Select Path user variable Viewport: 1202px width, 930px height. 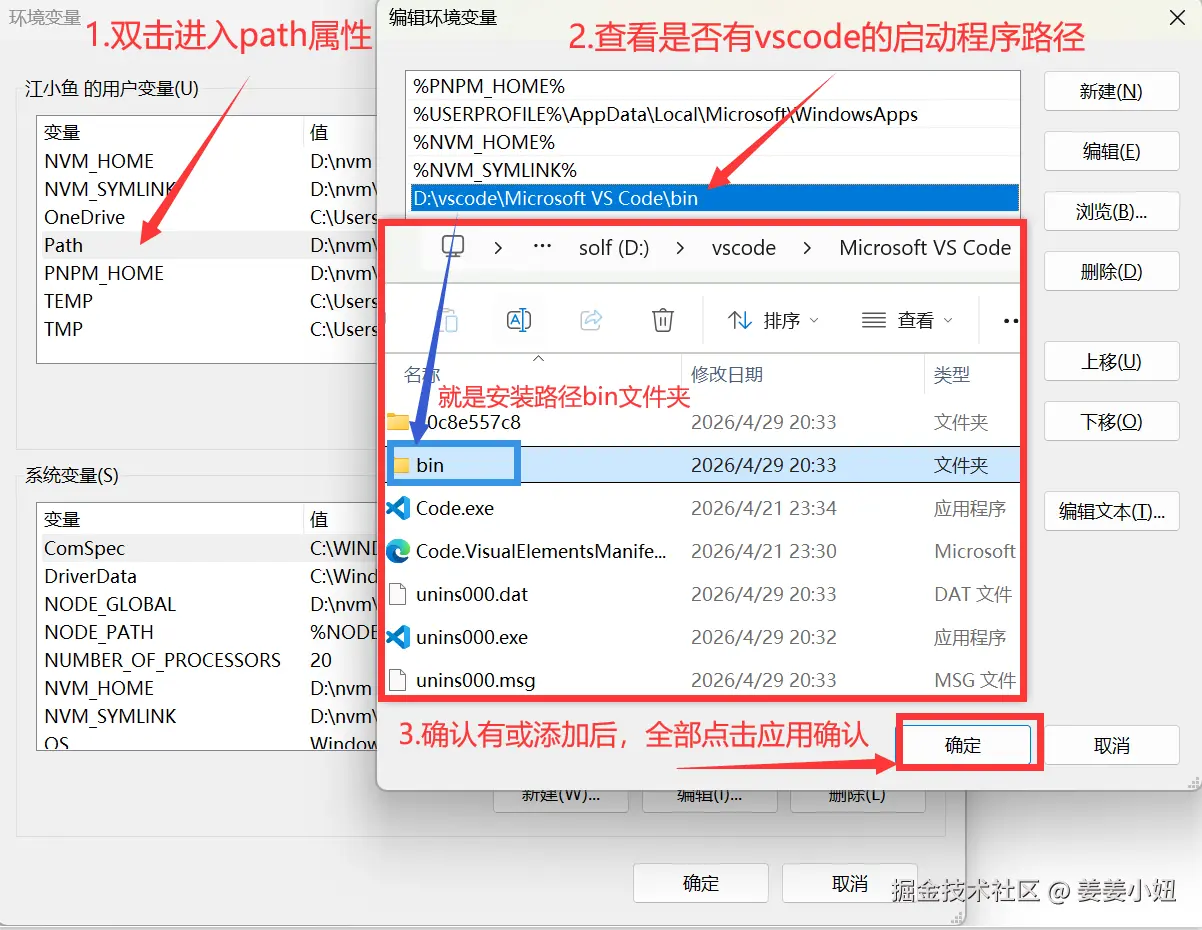208,245
